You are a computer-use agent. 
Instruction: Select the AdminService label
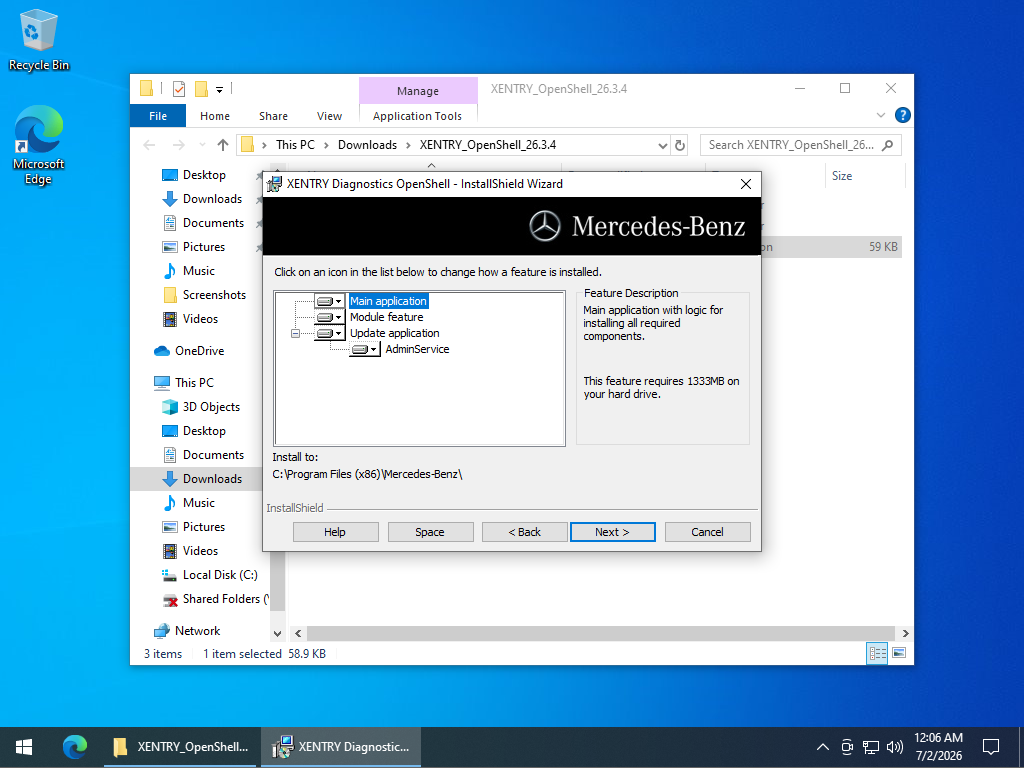coord(417,349)
